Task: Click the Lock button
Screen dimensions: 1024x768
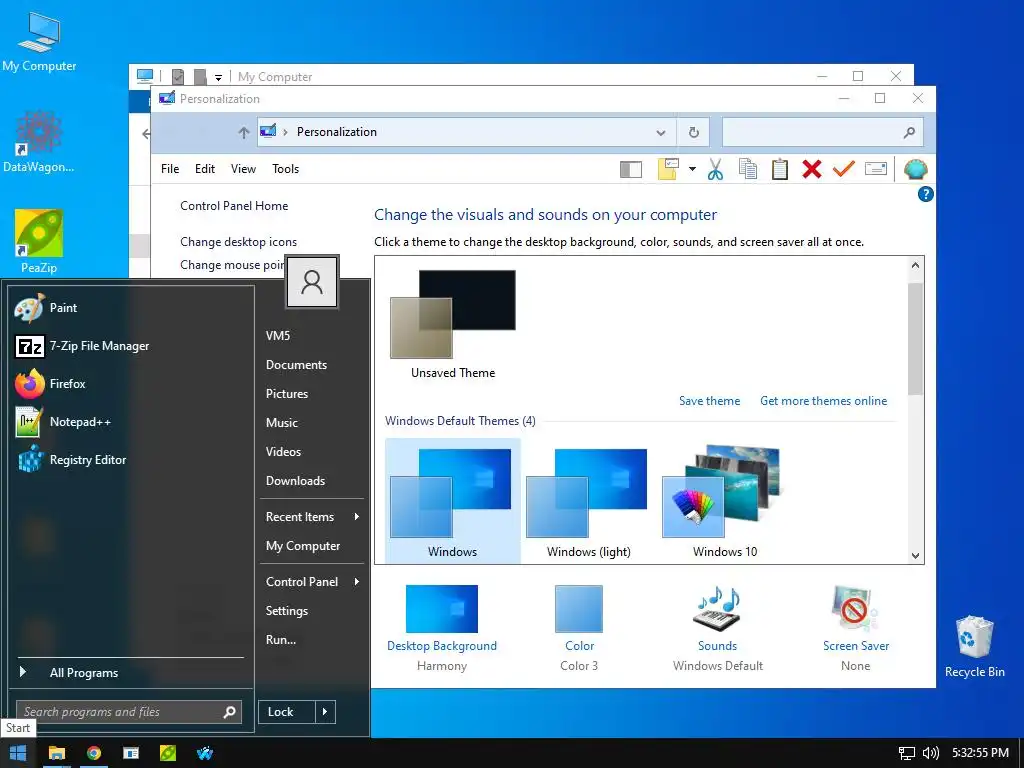Action: (287, 712)
